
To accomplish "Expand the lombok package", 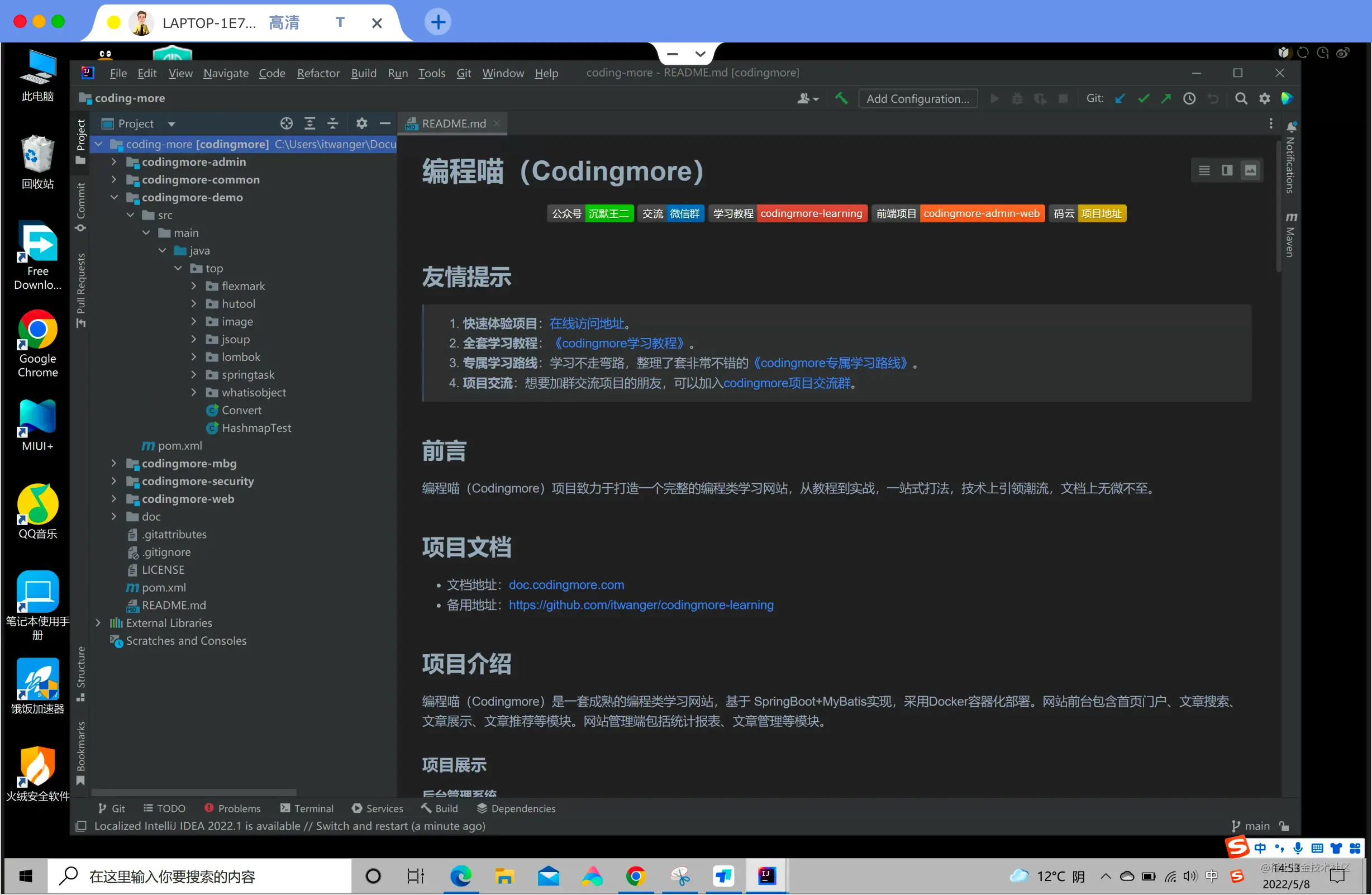I will [x=194, y=357].
